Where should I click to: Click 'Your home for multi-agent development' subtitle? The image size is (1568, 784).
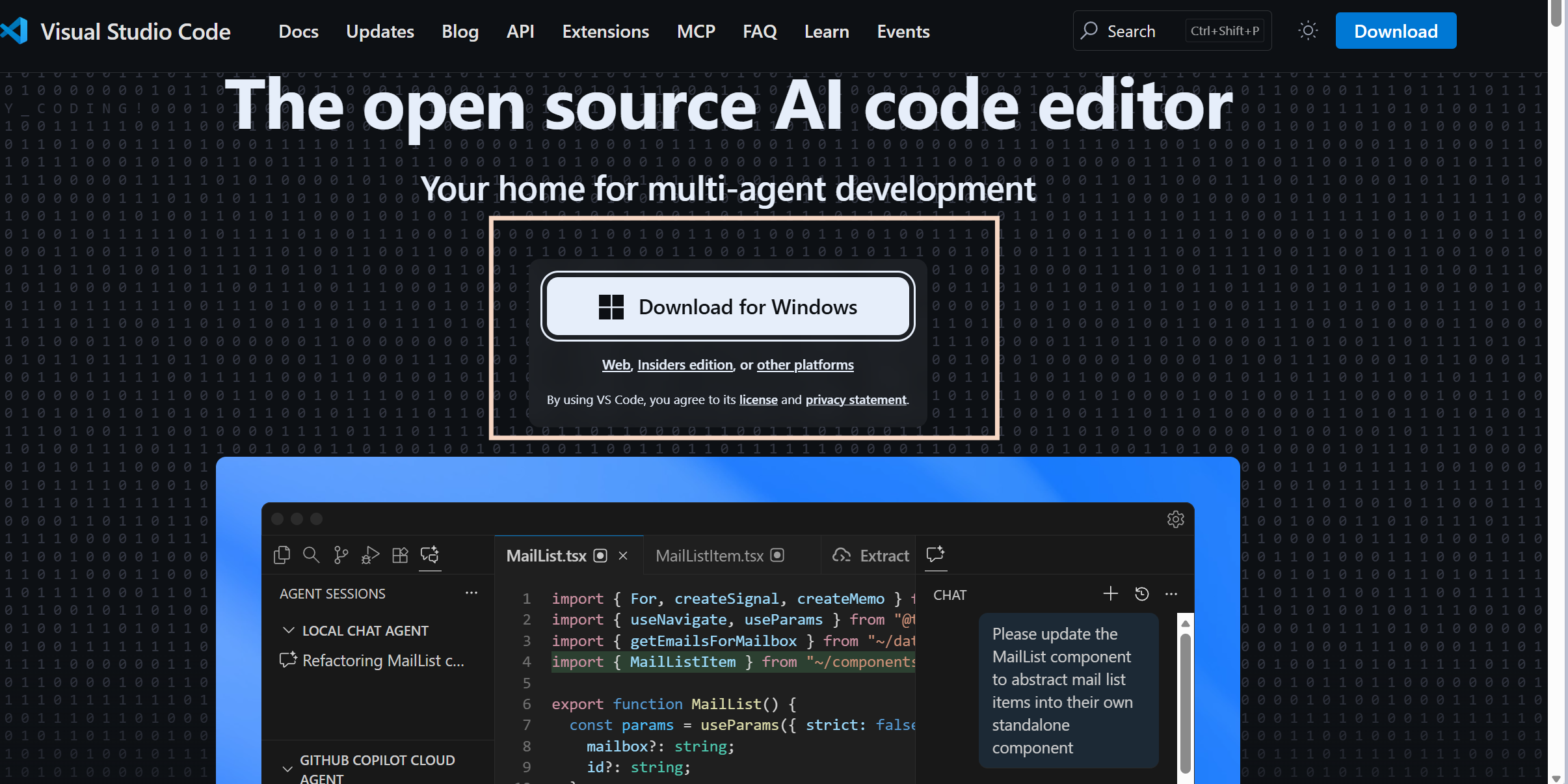point(728,189)
